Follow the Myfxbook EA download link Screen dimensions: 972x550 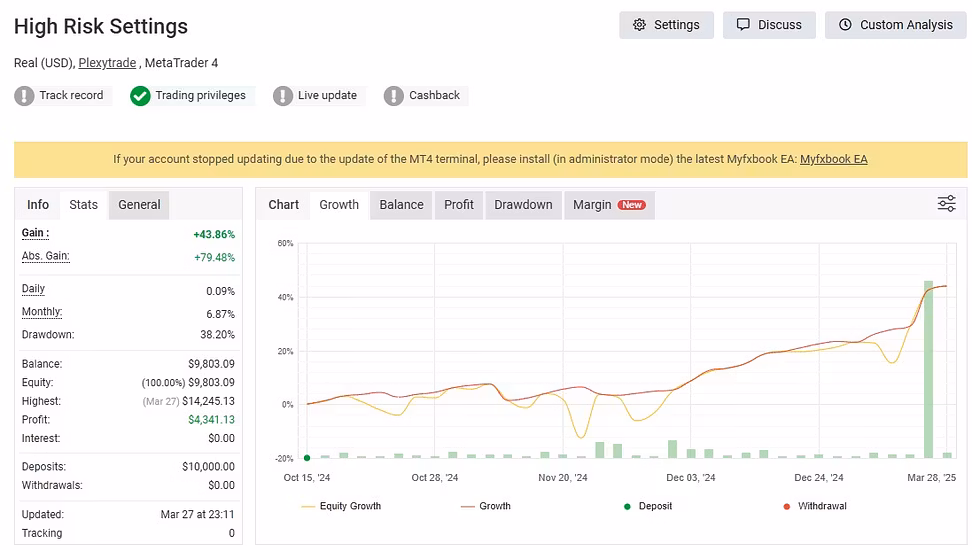(833, 159)
